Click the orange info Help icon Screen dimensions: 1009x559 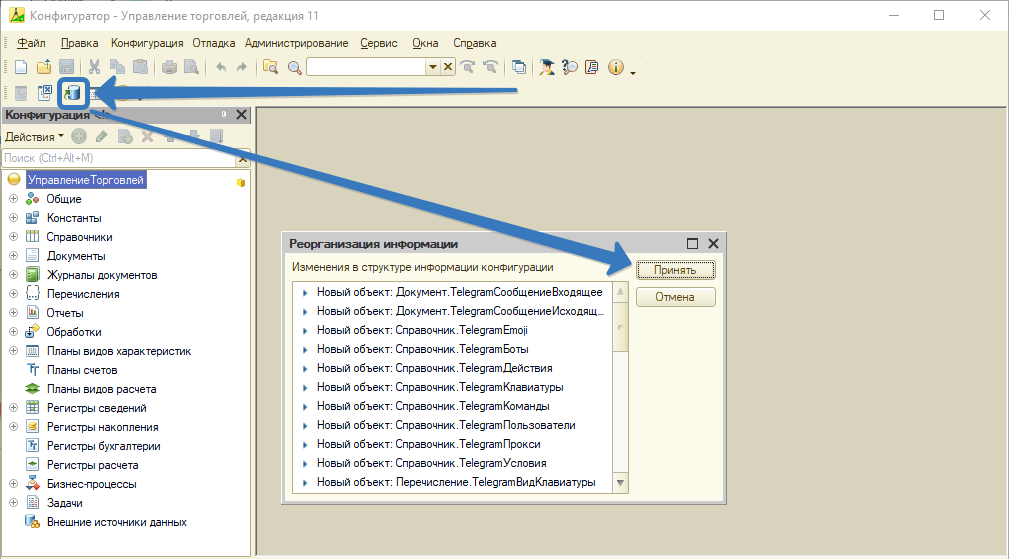coord(615,67)
